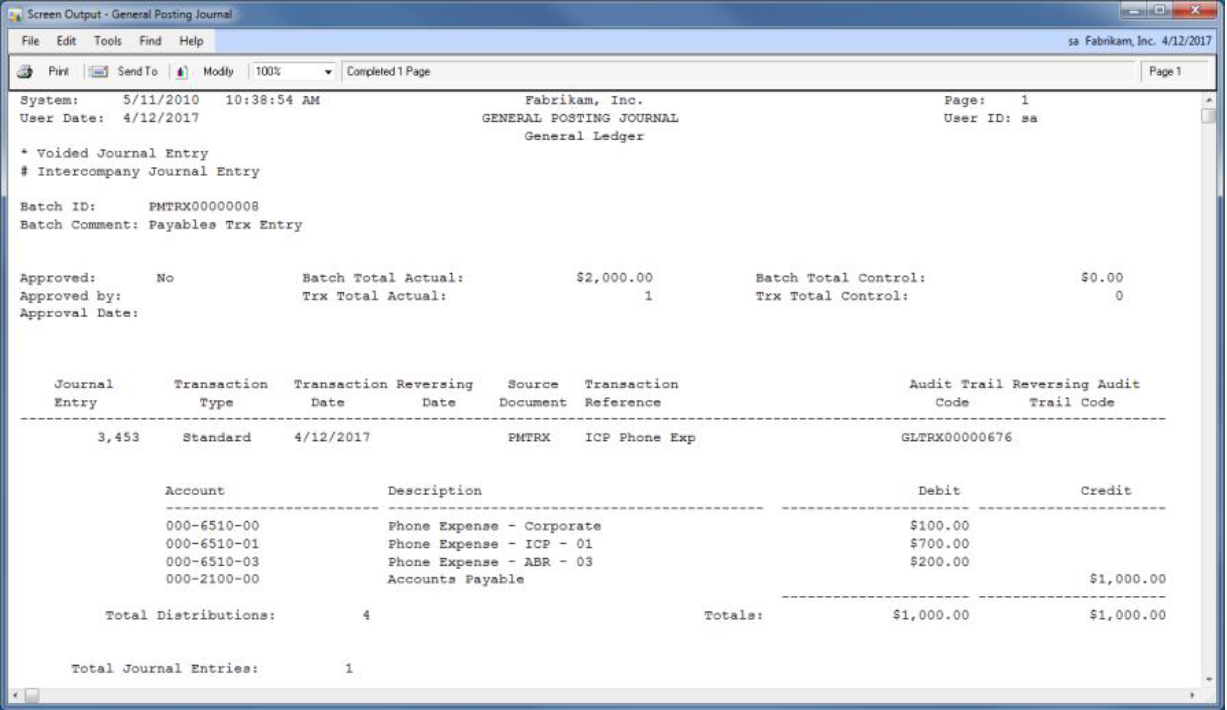Click the vertical scrollbar up arrow
The height and width of the screenshot is (710, 1227).
click(x=1208, y=100)
